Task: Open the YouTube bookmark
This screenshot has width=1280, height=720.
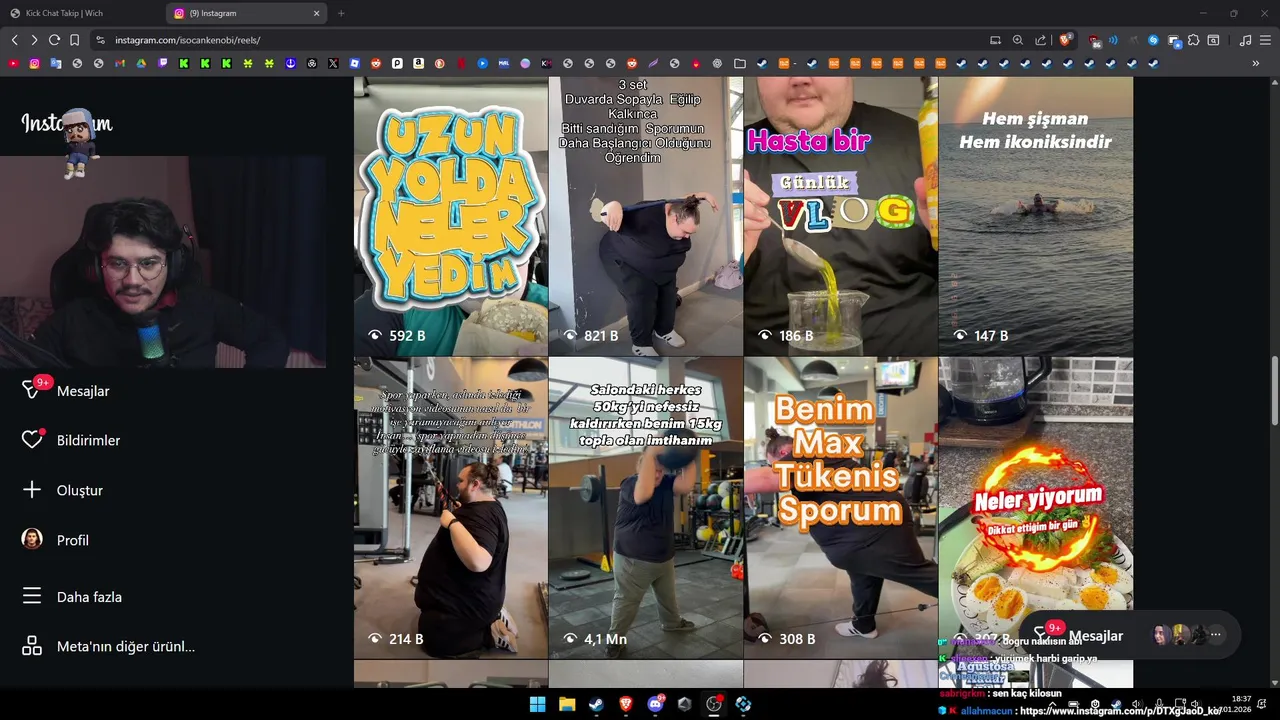Action: pos(13,63)
